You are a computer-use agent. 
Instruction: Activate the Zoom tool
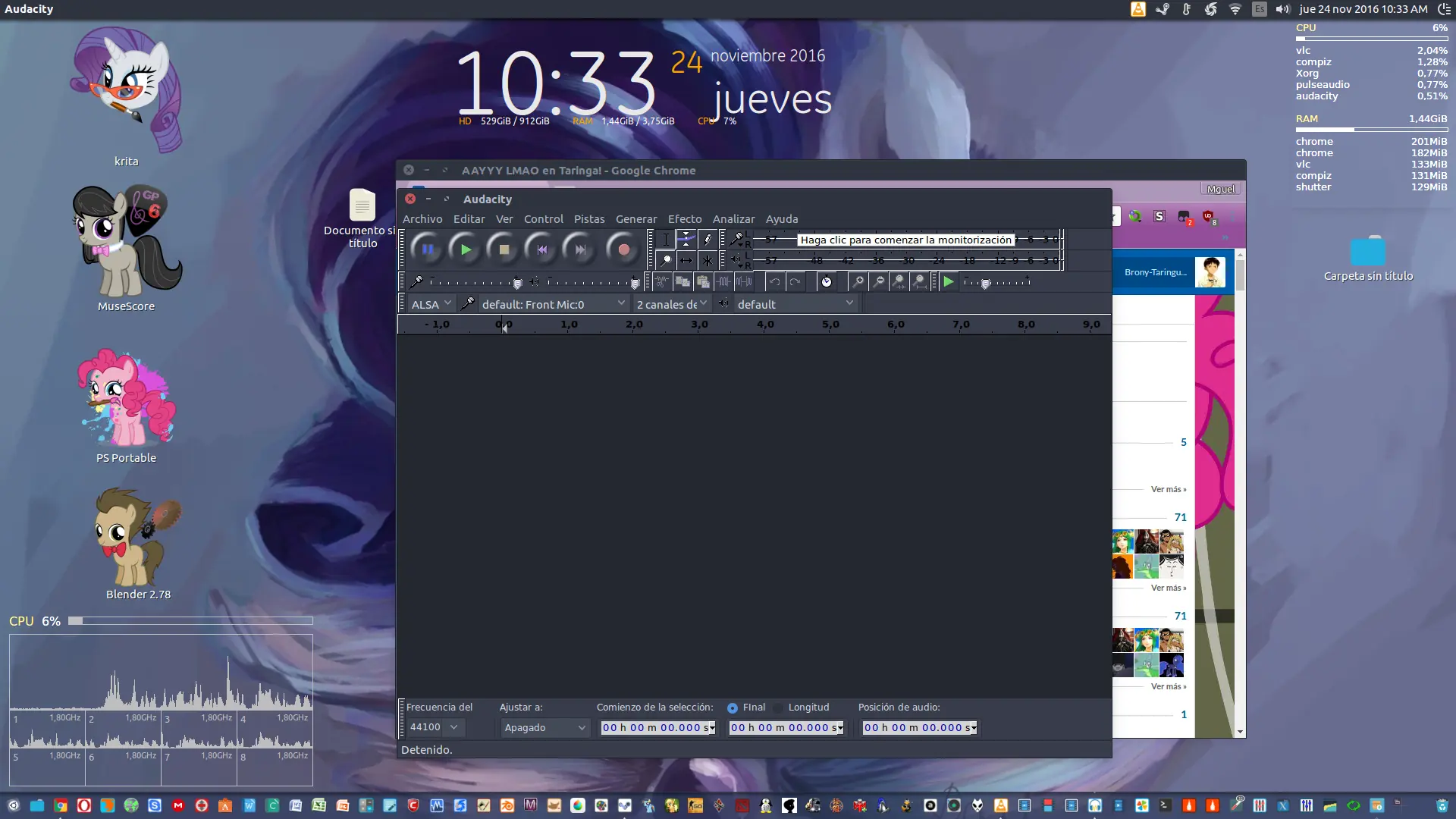point(666,260)
